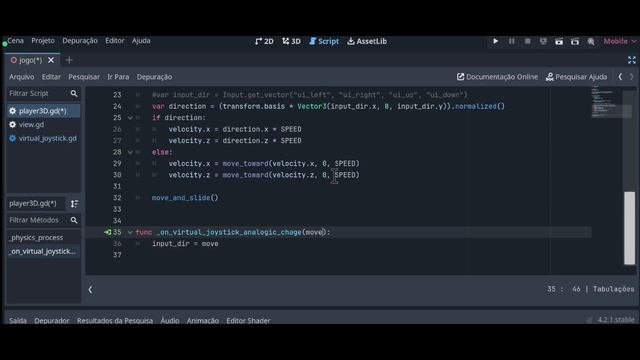Open Resultados da Pesquisa panel
The image size is (640, 360).
pos(115,320)
